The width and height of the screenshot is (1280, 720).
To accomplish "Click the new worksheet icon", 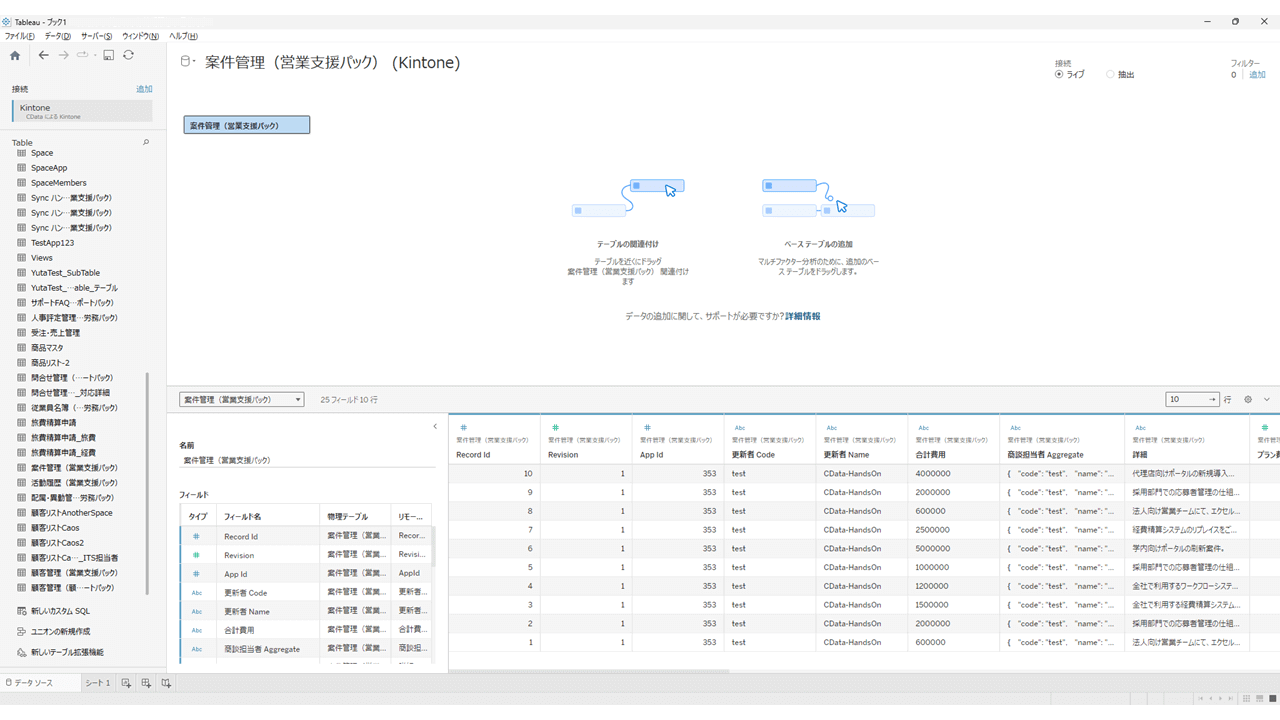I will pos(126,683).
